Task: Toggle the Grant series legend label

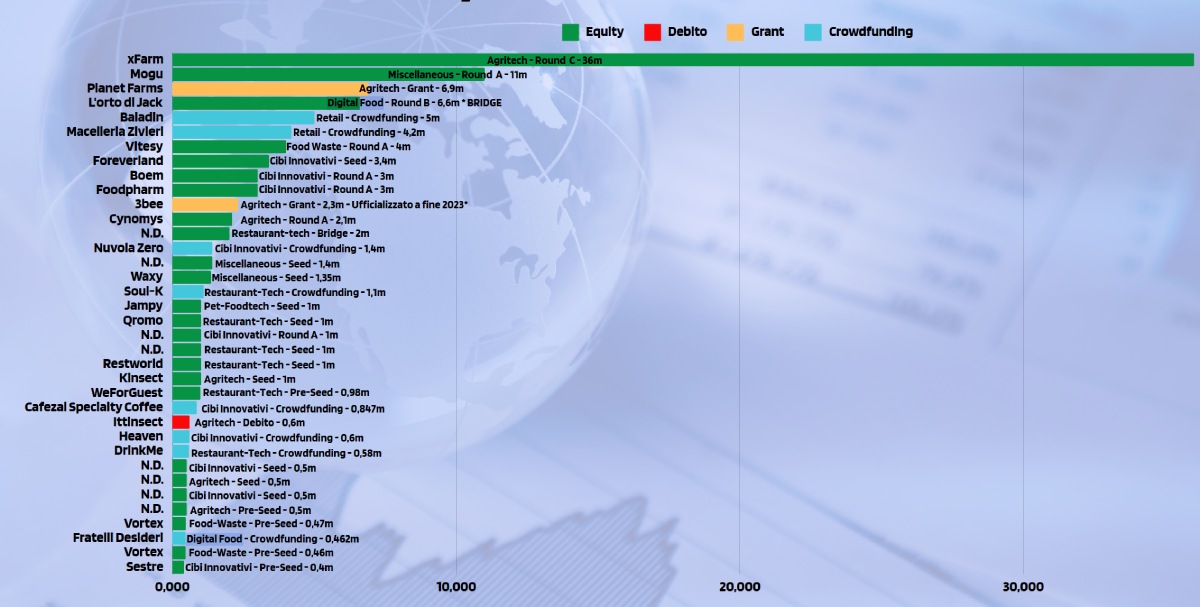Action: pos(767,32)
